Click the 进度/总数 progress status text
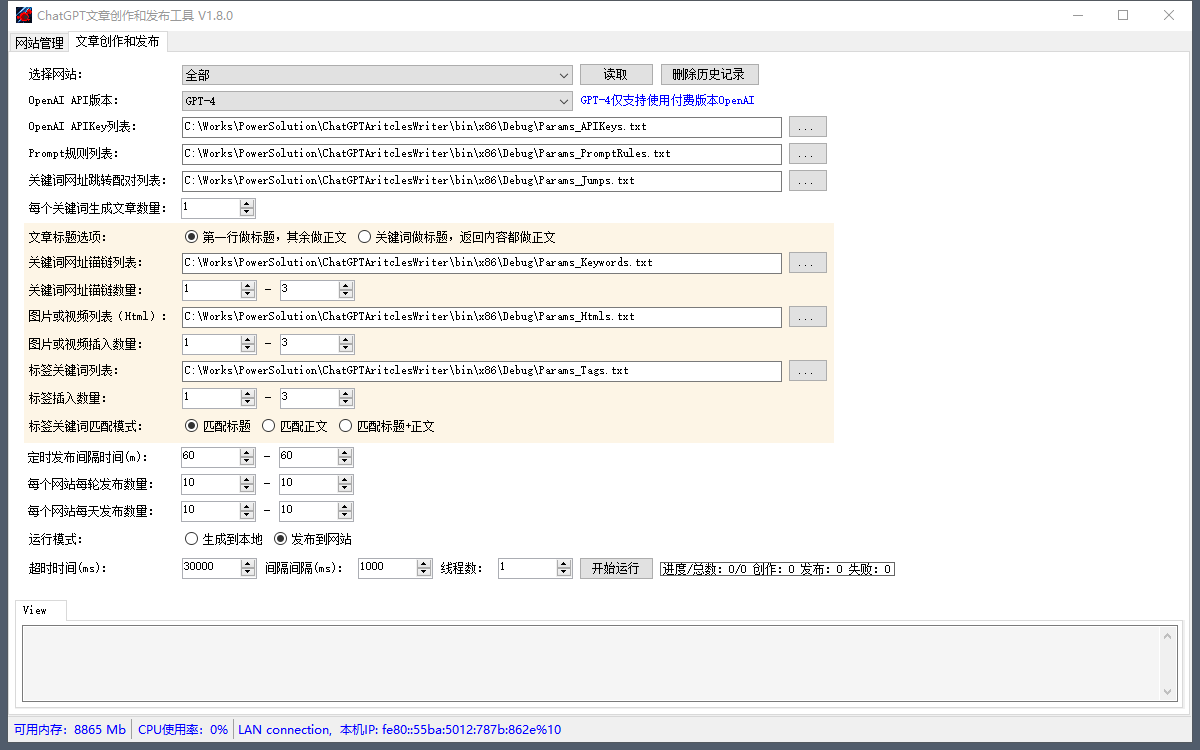Viewport: 1200px width, 750px height. coord(777,569)
